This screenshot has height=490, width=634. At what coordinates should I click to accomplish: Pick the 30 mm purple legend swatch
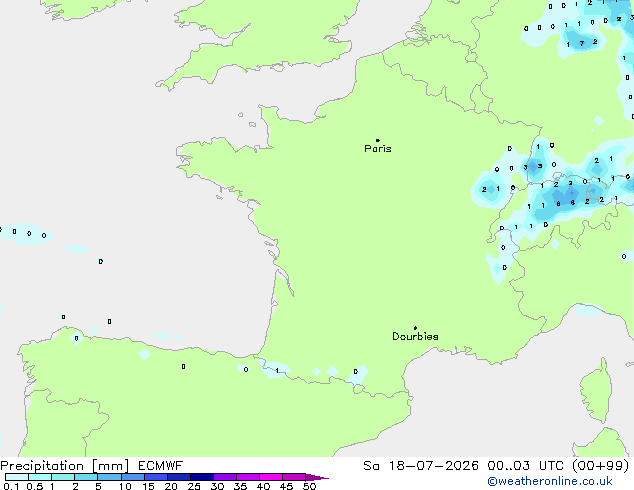coord(225,477)
